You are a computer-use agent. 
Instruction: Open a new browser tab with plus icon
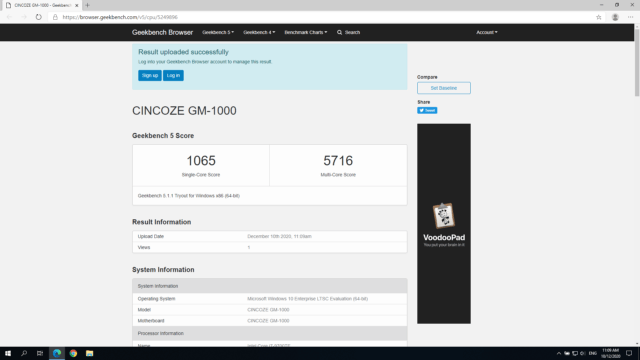tap(87, 5)
